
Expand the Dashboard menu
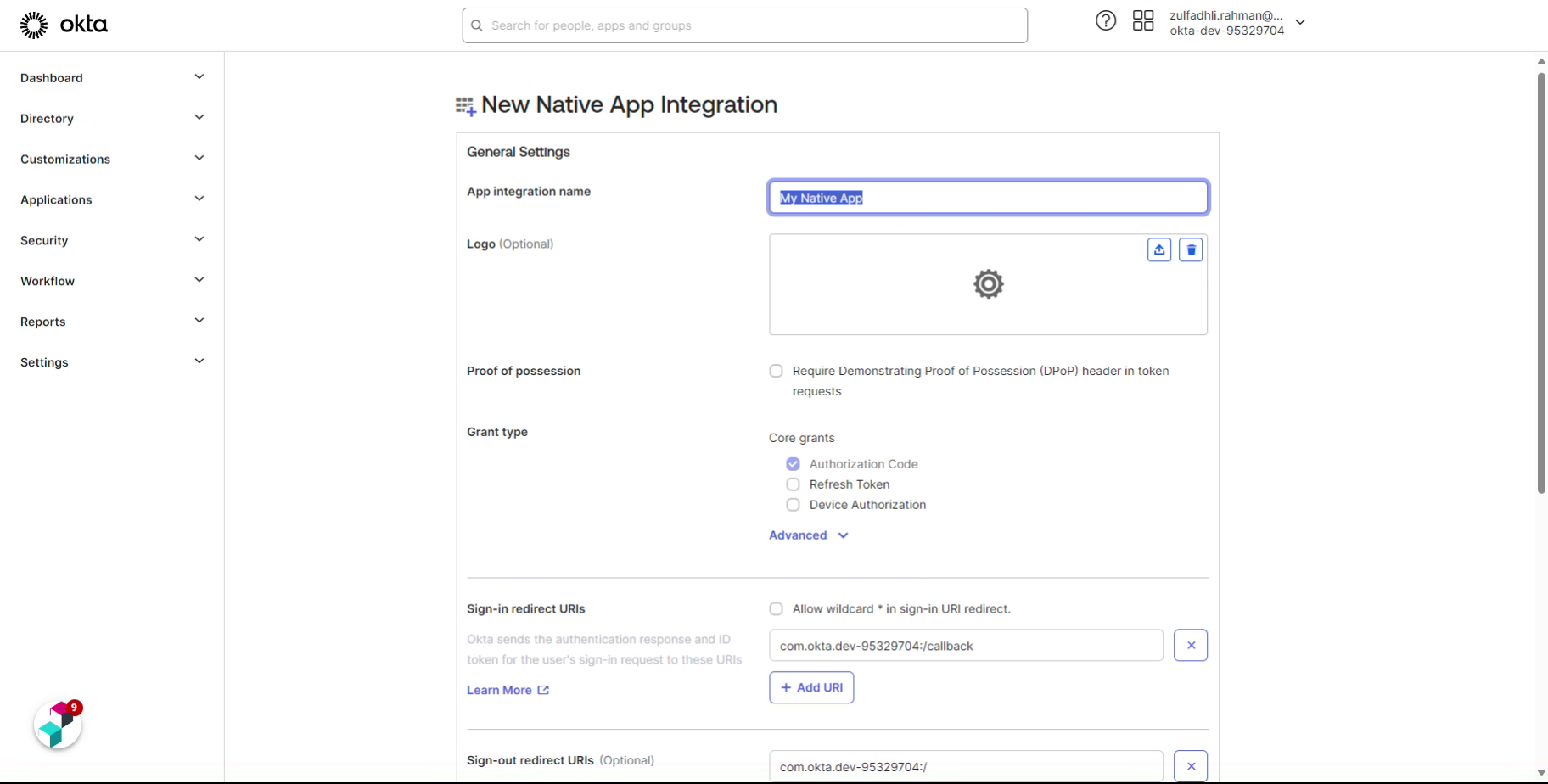(x=112, y=77)
